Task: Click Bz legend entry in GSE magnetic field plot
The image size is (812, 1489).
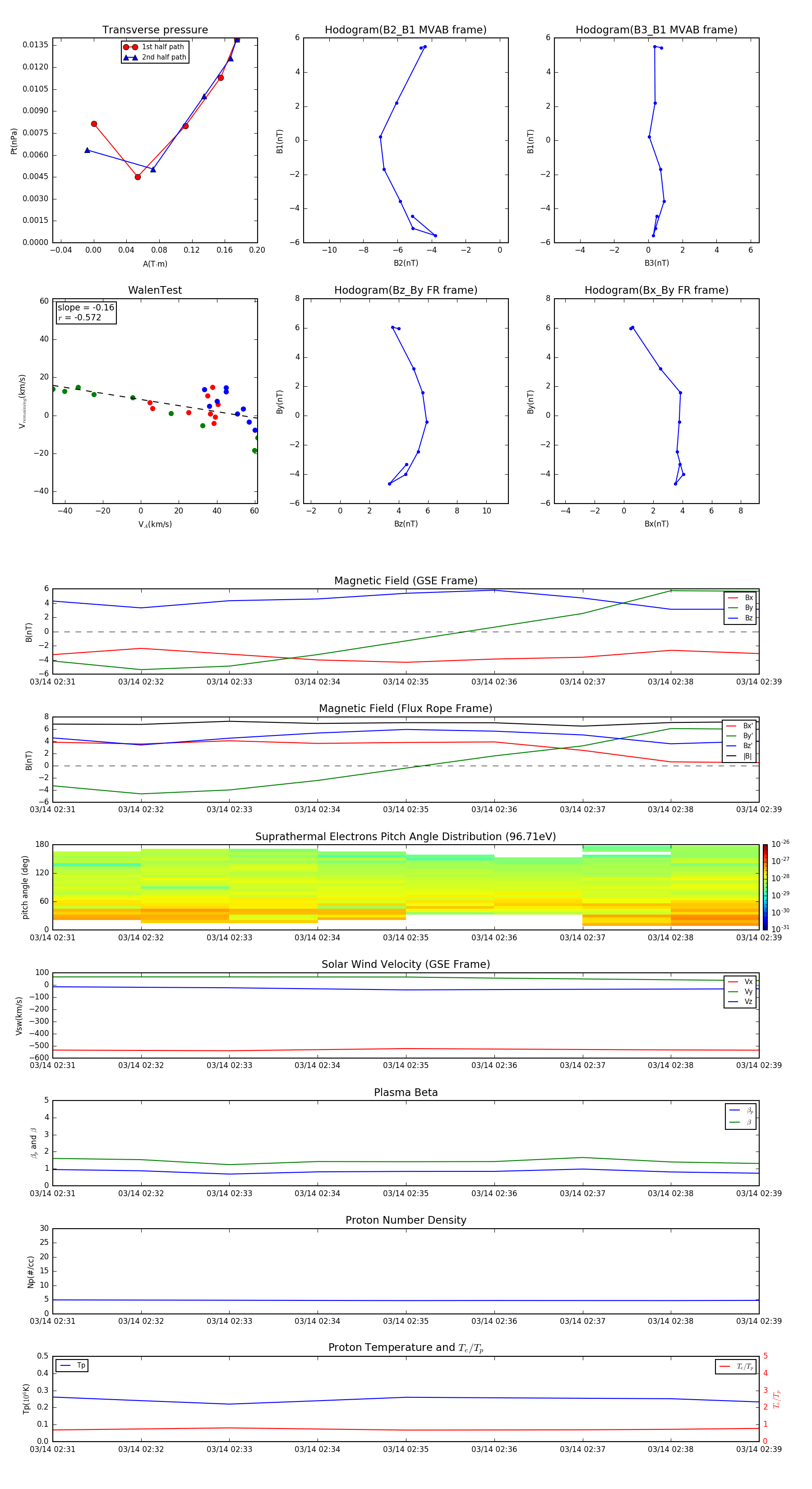Action: [740, 618]
